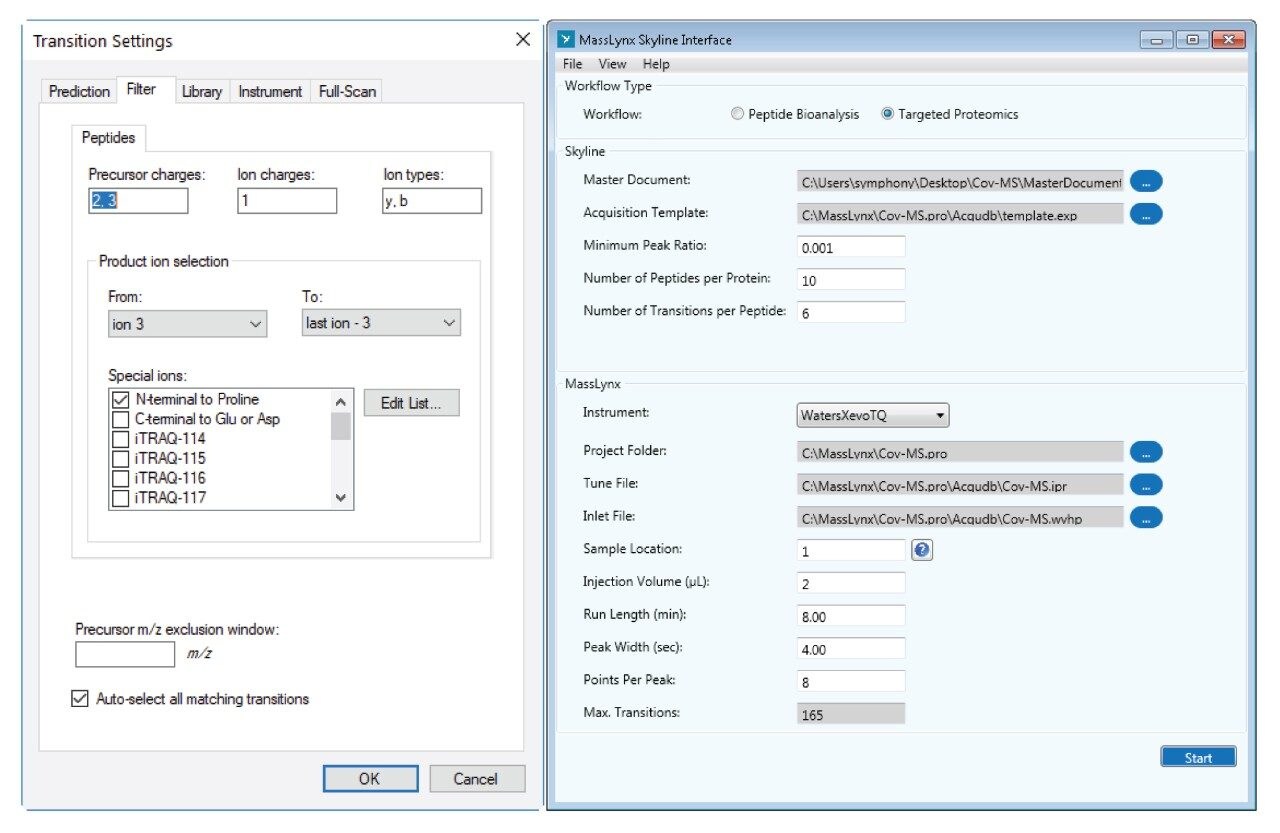Click the Ion charges field
This screenshot has width=1280, height=833.
pos(287,201)
